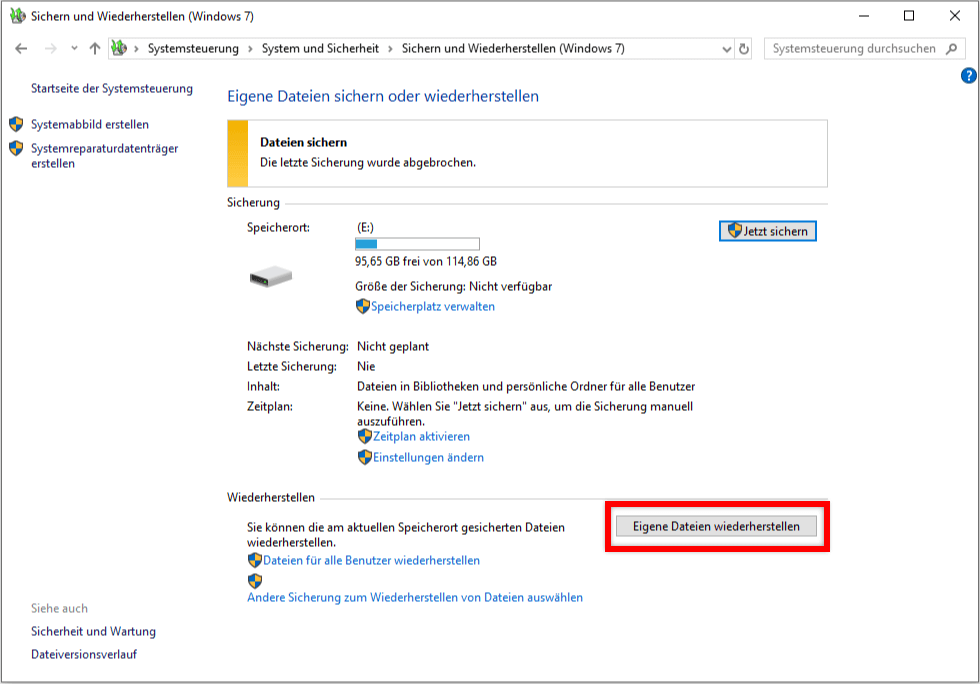Open Speicherplatz verwalten link
Screen dimensions: 980x684
432,306
